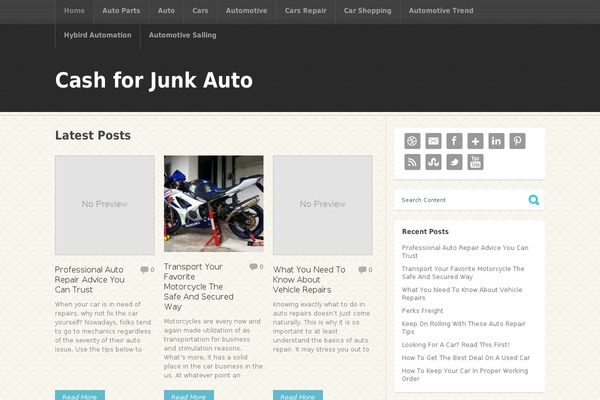This screenshot has width=600, height=400.
Task: Click comment bubble for Vehicle Repairs post
Action: point(362,269)
